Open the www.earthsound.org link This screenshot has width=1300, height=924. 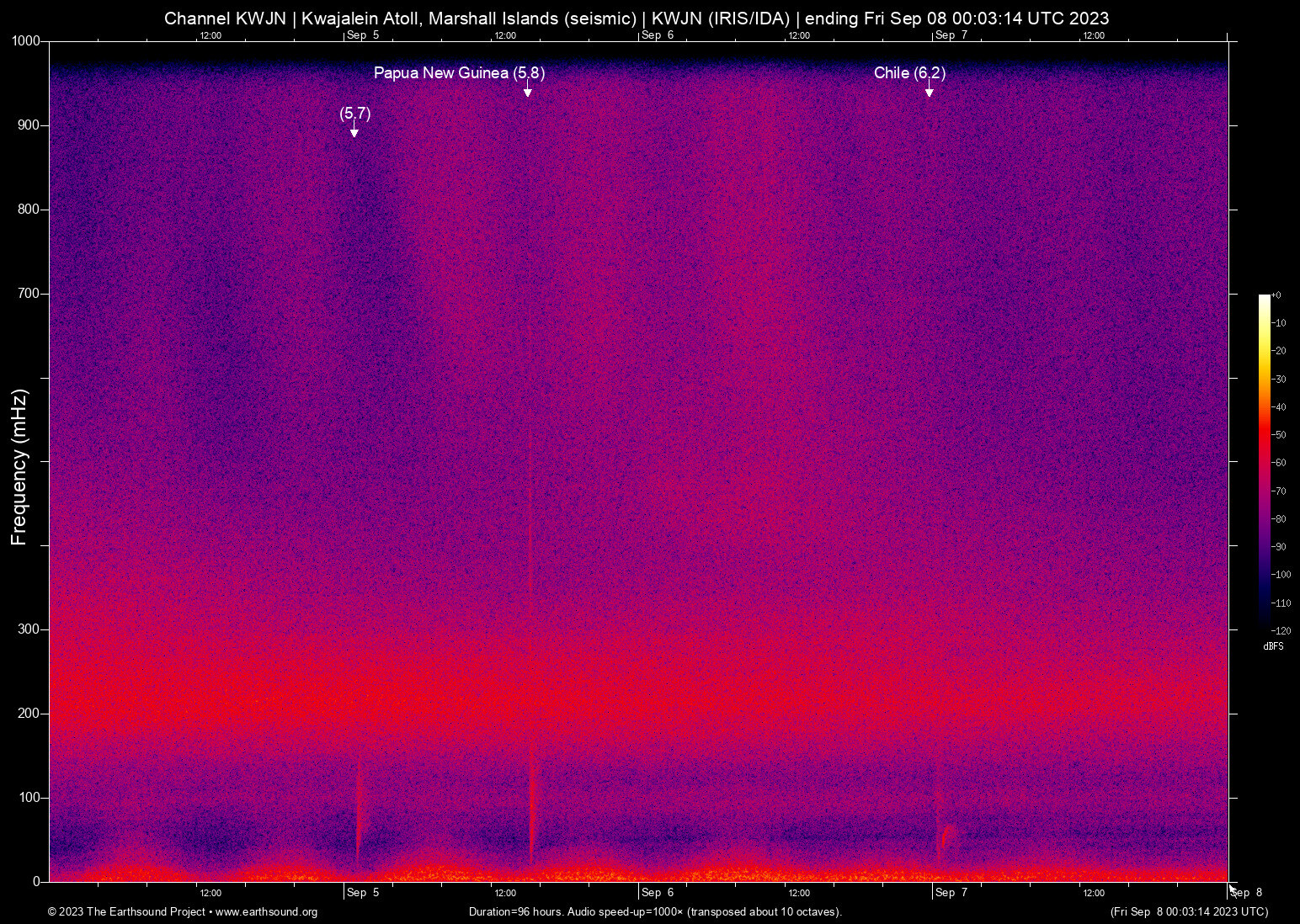[269, 912]
